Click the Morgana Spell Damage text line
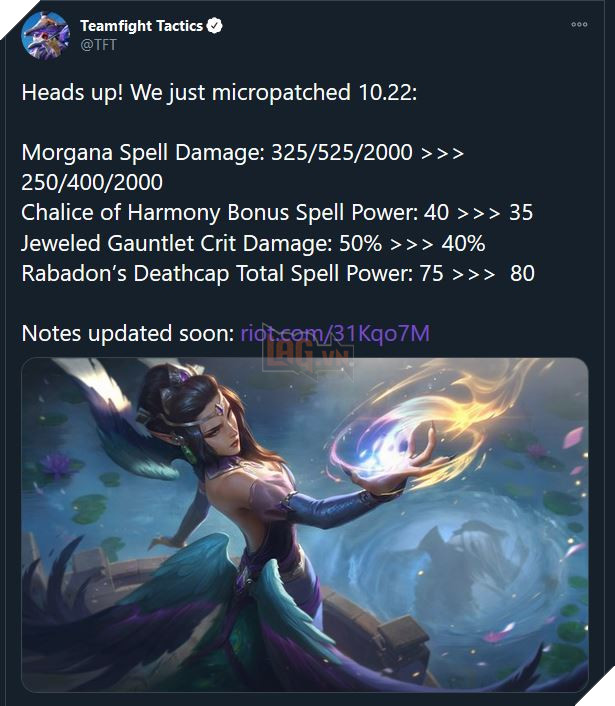 (242, 152)
